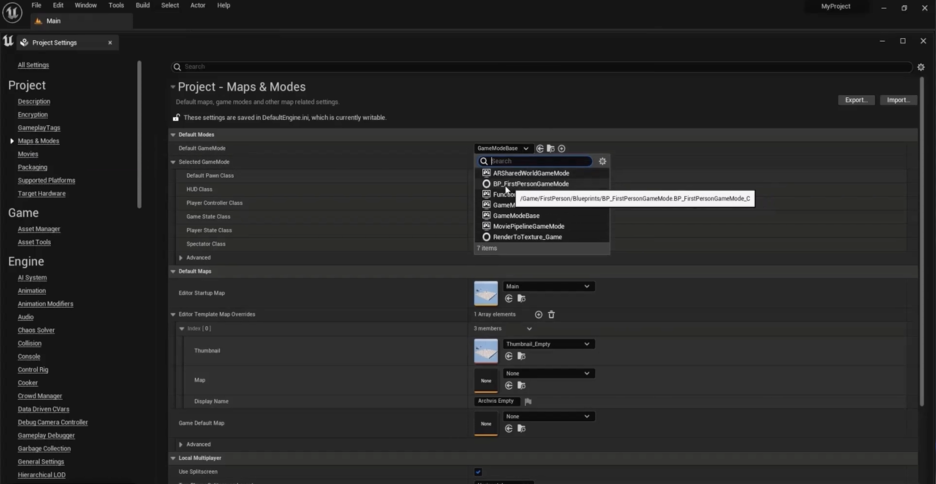
Task: Browse to Default GameMode in Content Browser
Action: 550,149
